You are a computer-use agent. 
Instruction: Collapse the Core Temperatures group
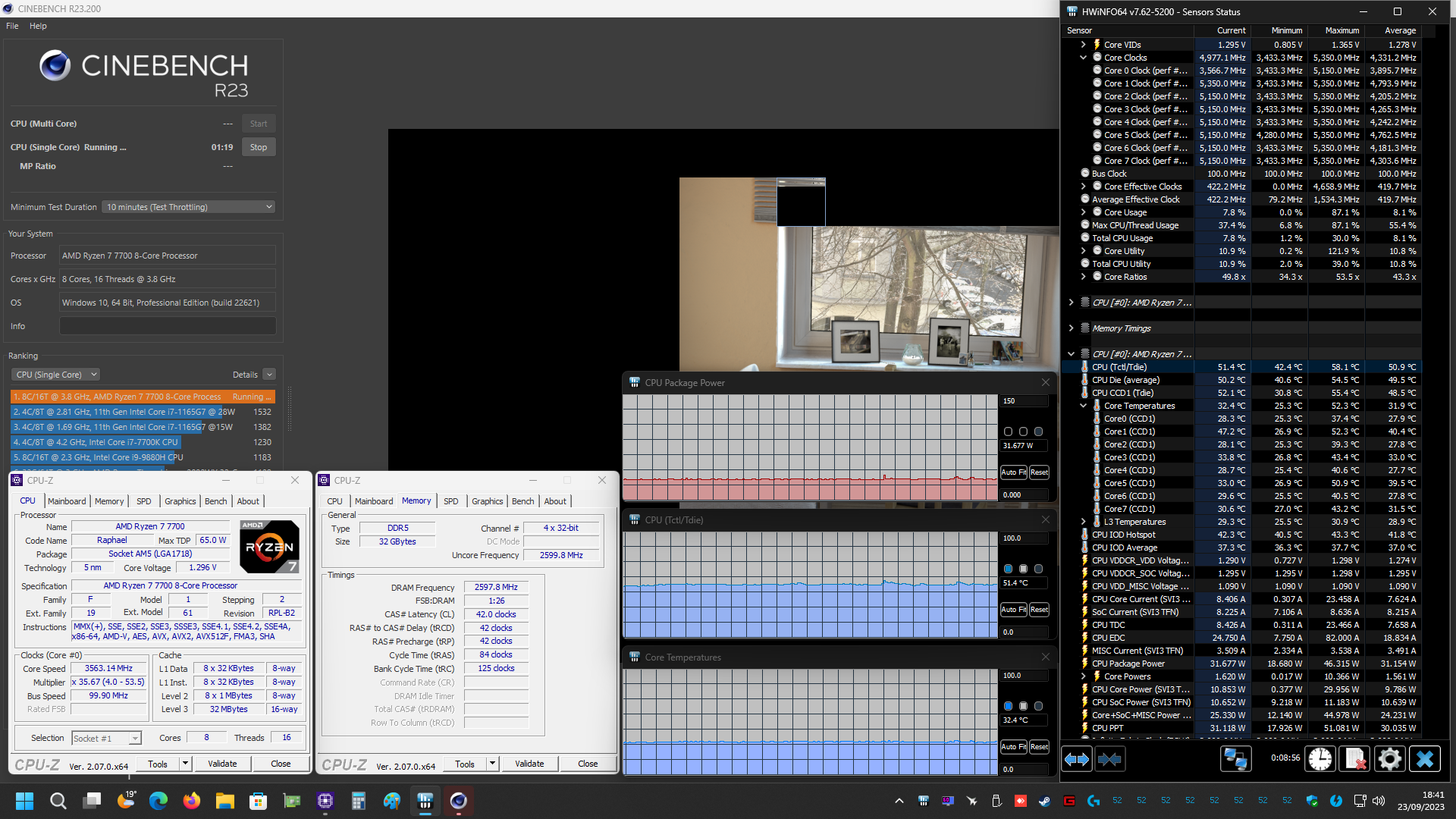1084,406
